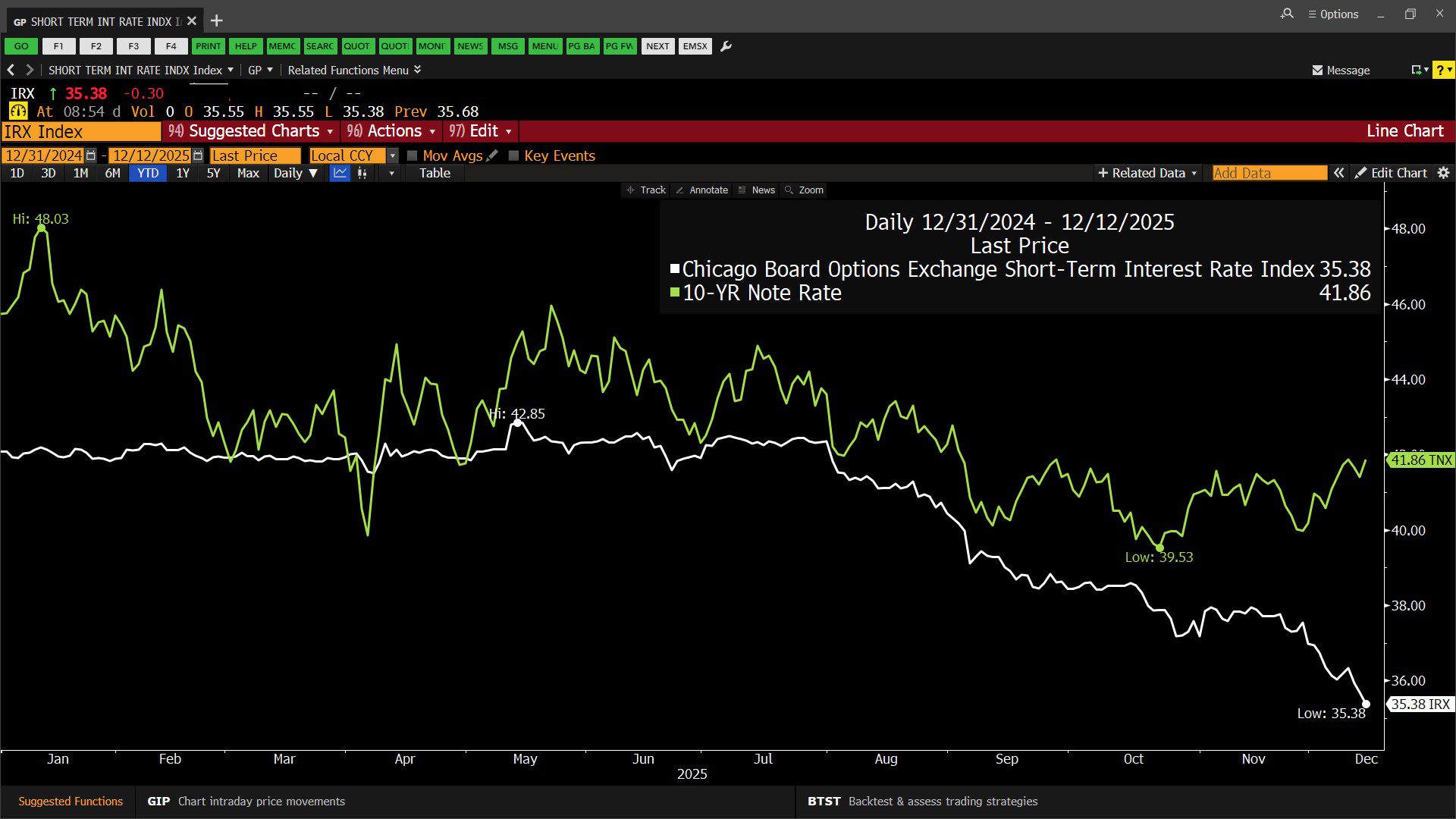Open the Suggested Charts menu
Screen dimensions: 1456x819
point(251,131)
